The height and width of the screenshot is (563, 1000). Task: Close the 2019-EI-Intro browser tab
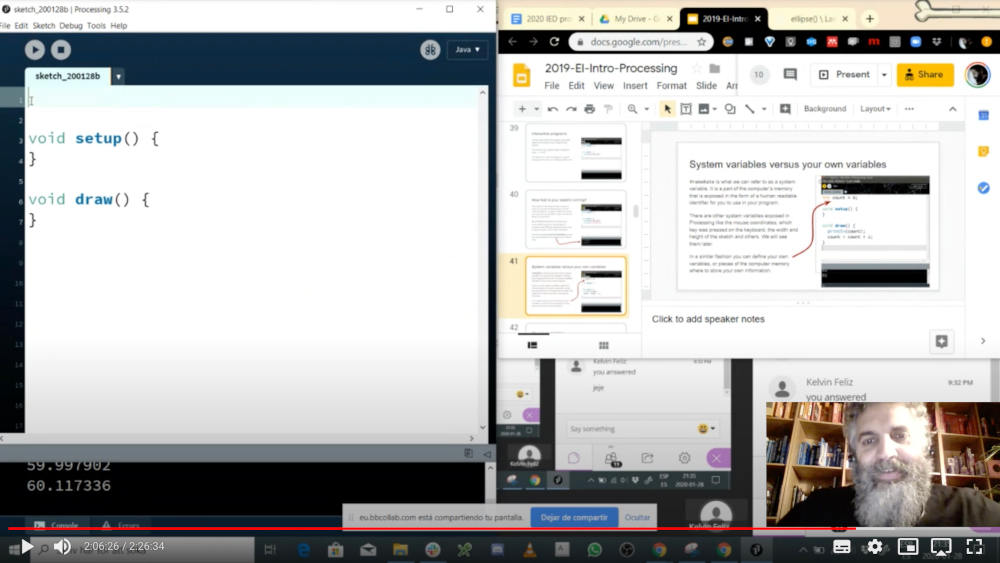tap(758, 19)
